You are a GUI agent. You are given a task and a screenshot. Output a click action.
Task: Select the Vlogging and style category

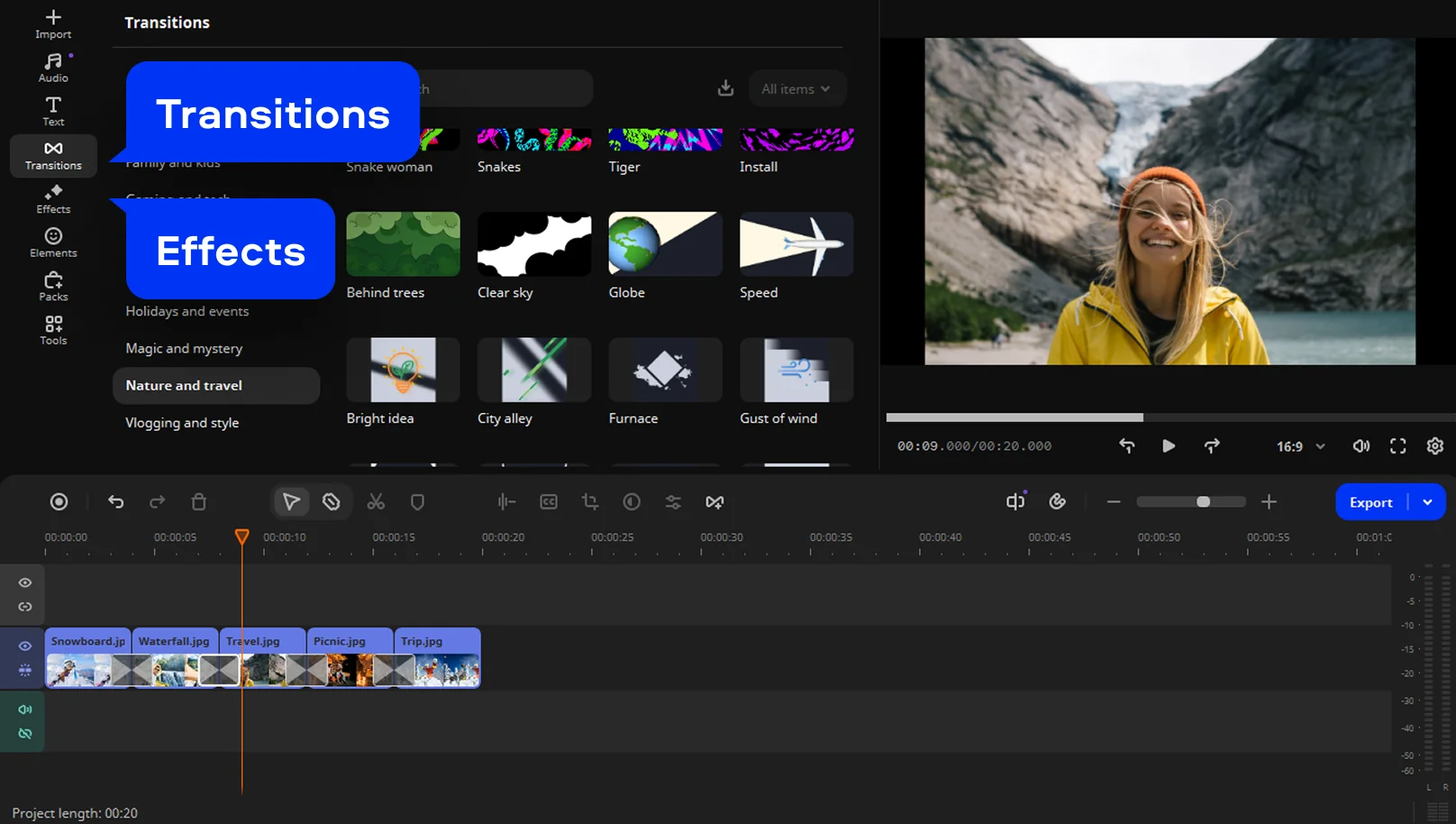click(x=182, y=423)
